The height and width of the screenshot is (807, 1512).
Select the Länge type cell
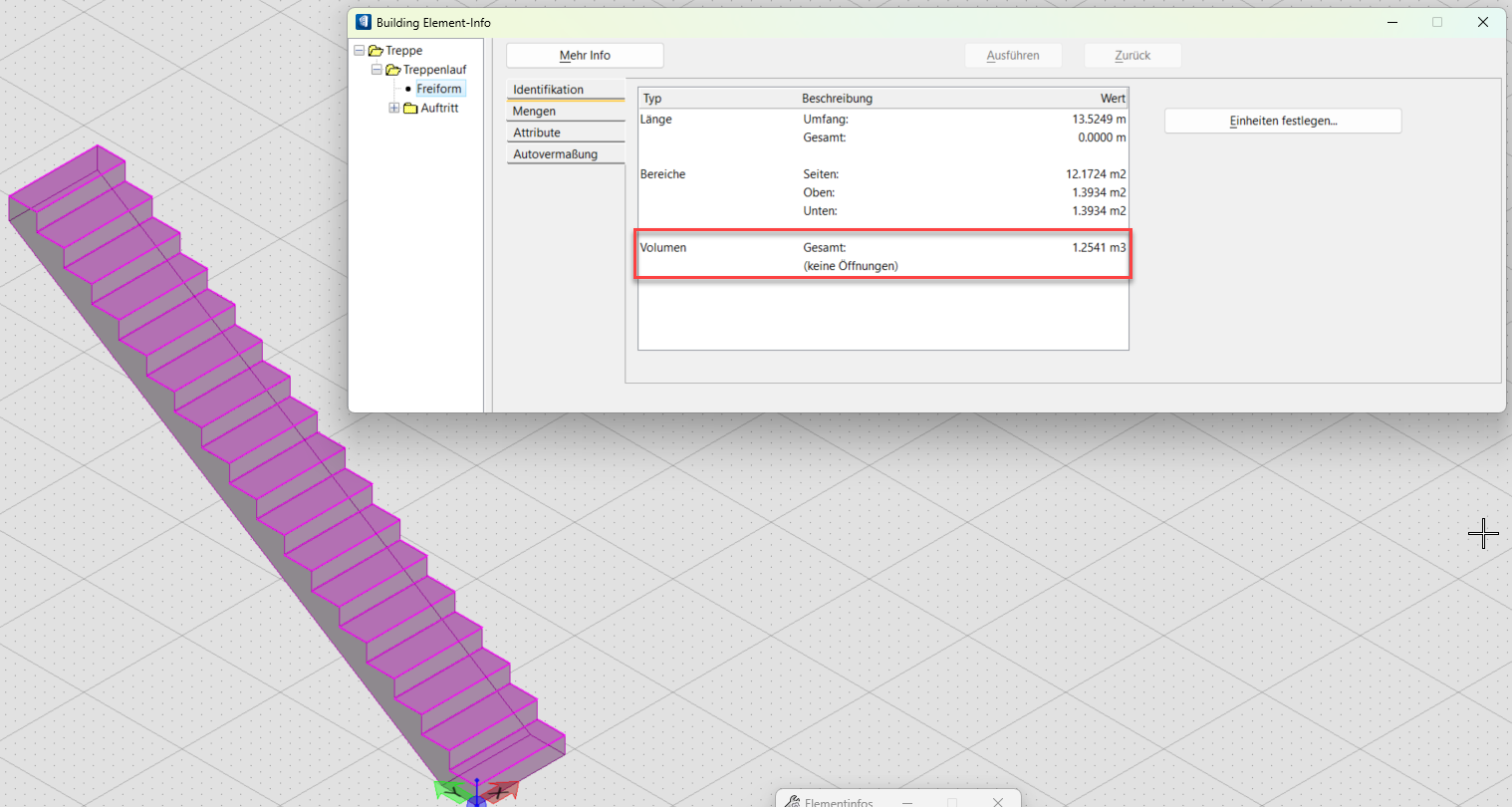656,120
